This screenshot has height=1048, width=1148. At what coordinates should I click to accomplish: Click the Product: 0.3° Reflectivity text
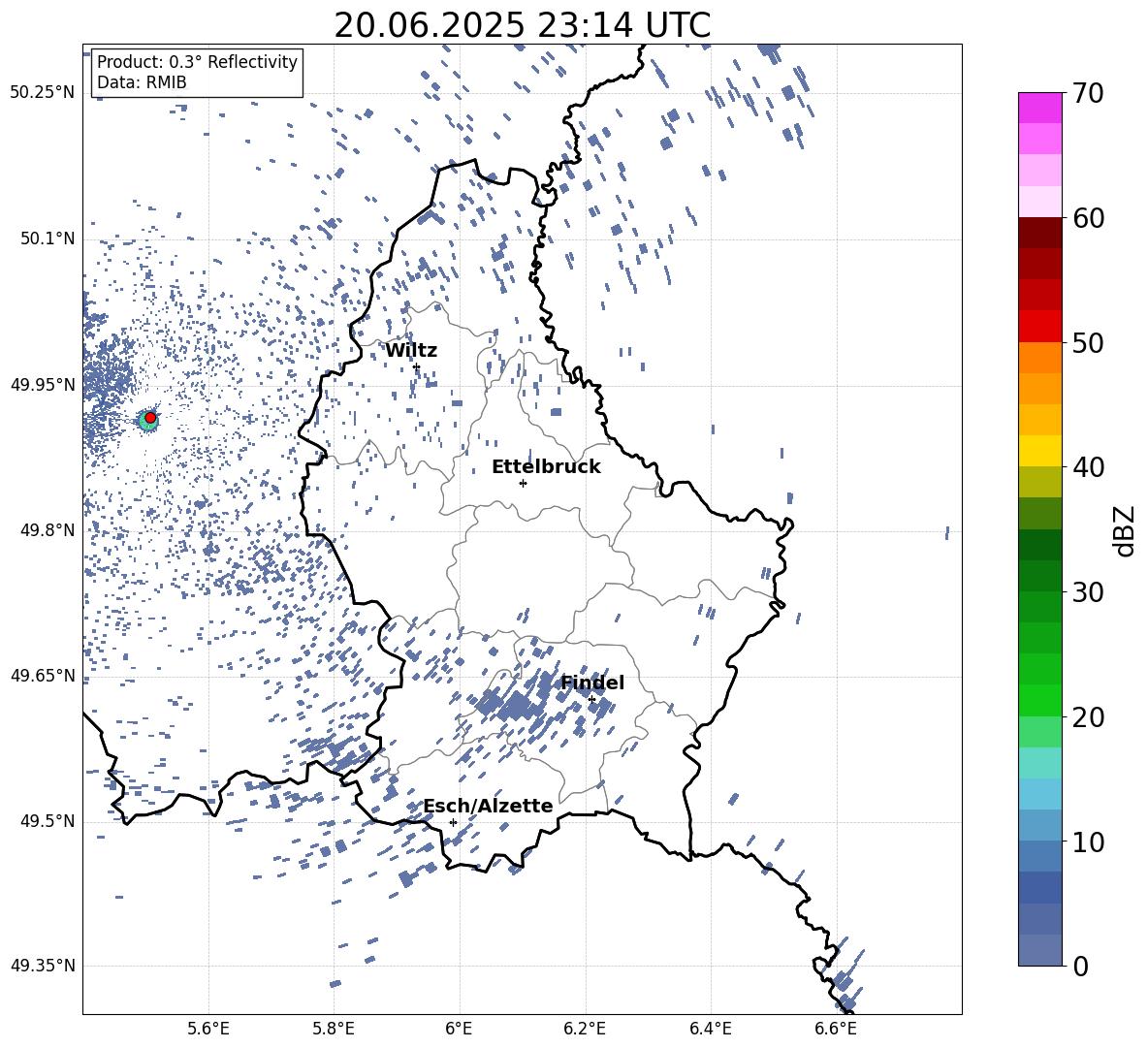pyautogui.click(x=197, y=62)
